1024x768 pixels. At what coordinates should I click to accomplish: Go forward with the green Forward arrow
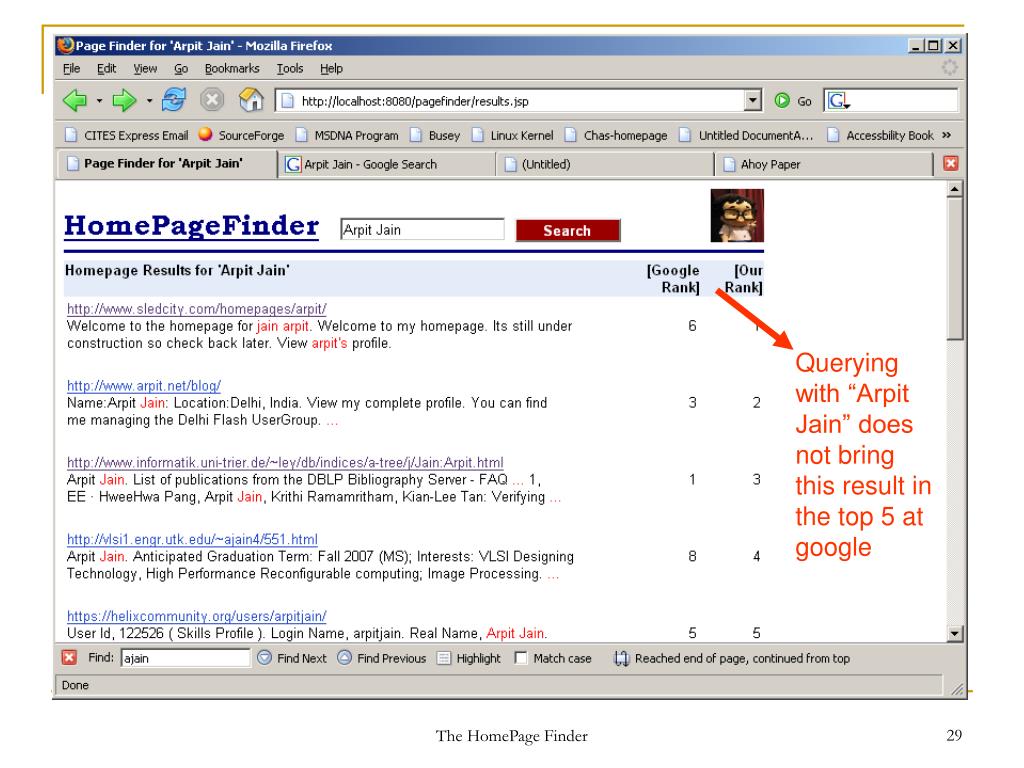click(x=124, y=101)
